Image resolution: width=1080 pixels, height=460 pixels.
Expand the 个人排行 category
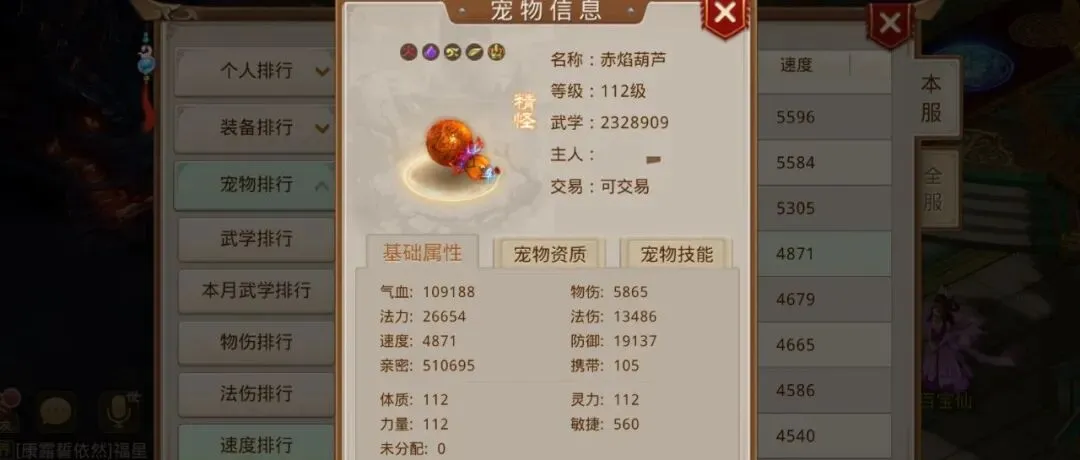point(254,71)
